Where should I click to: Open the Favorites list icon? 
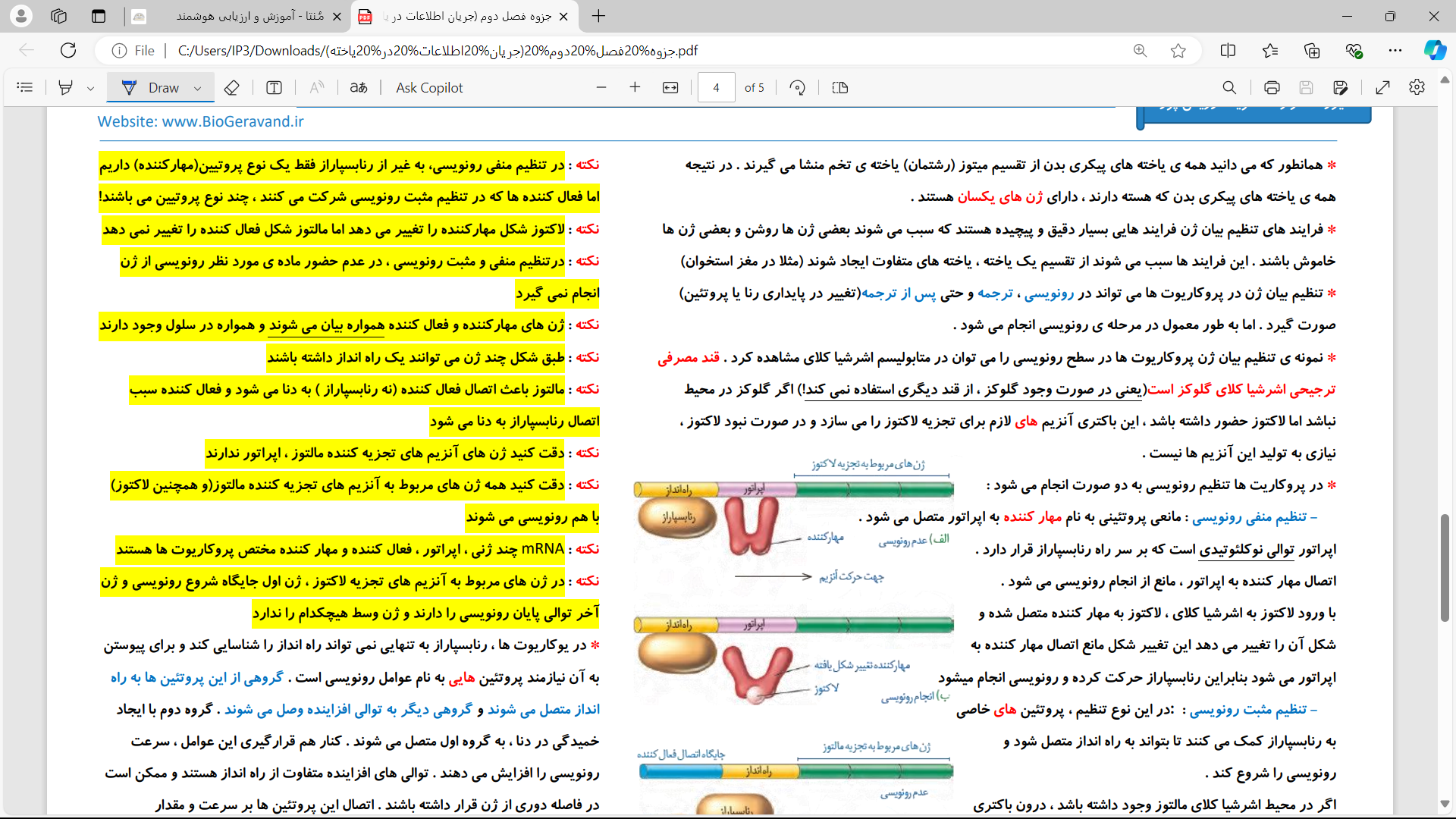tap(1270, 51)
